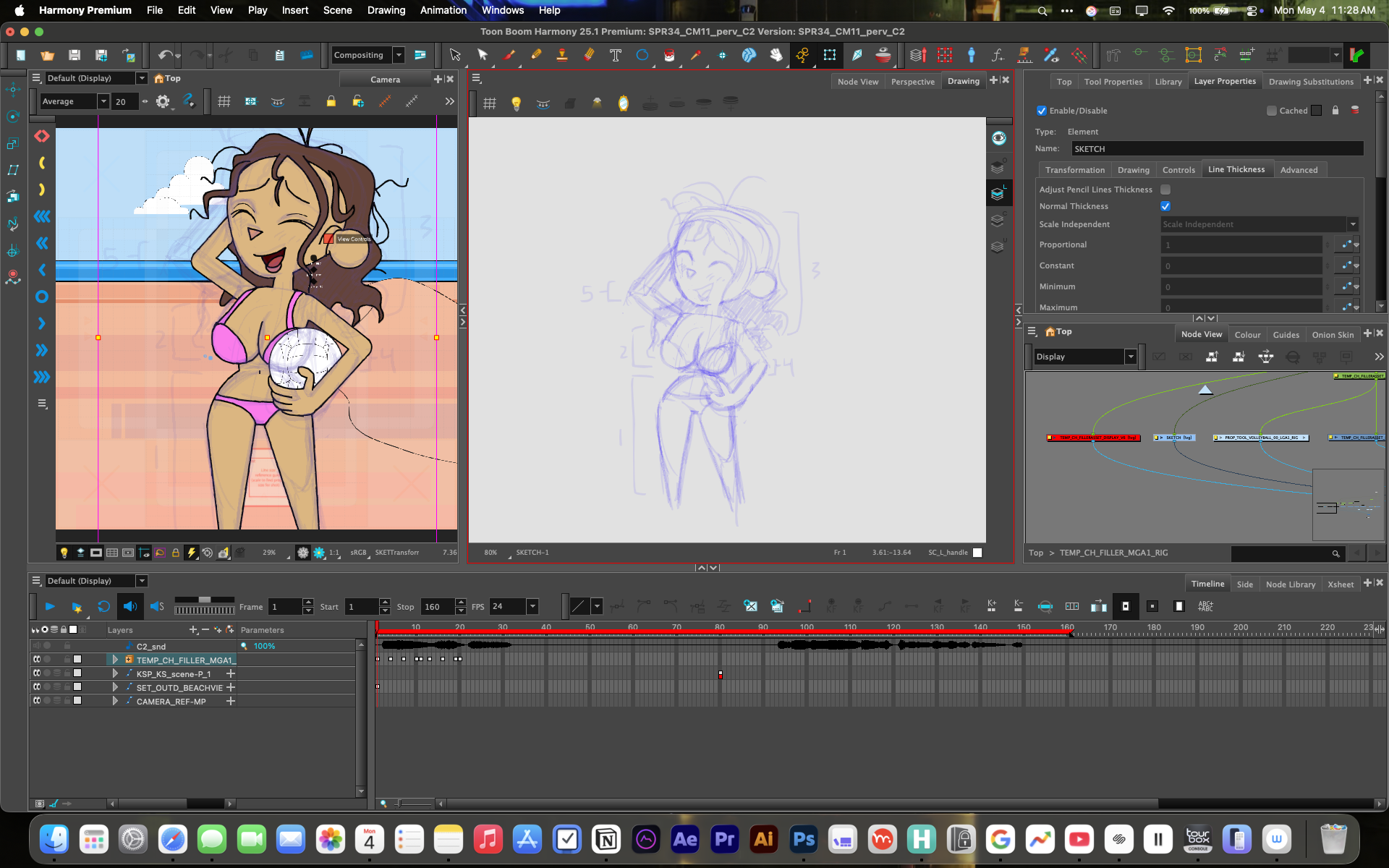Click the playback speed jog slider
The width and height of the screenshot is (1389, 868).
pyautogui.click(x=205, y=600)
